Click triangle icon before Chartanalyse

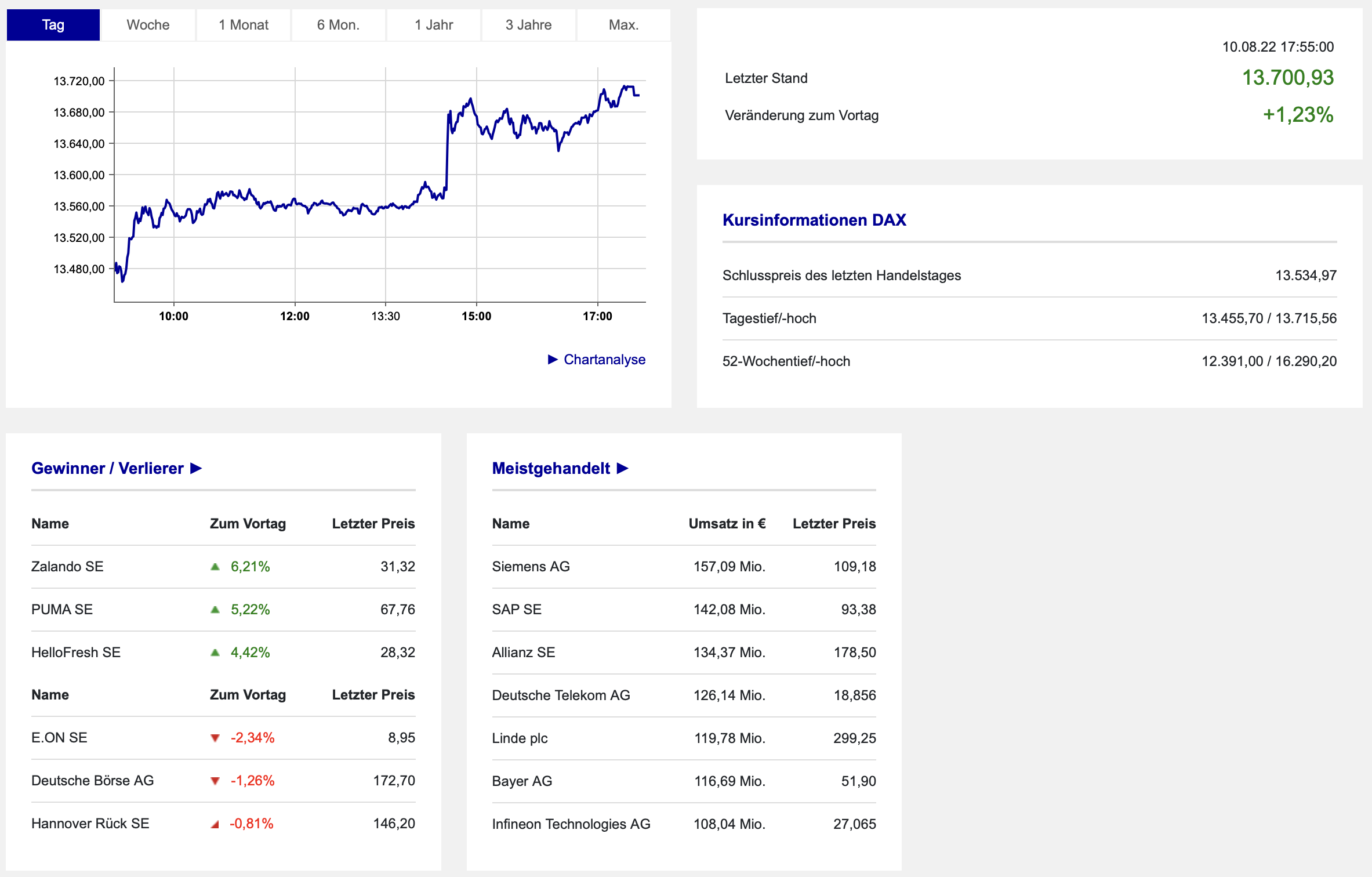coord(553,360)
